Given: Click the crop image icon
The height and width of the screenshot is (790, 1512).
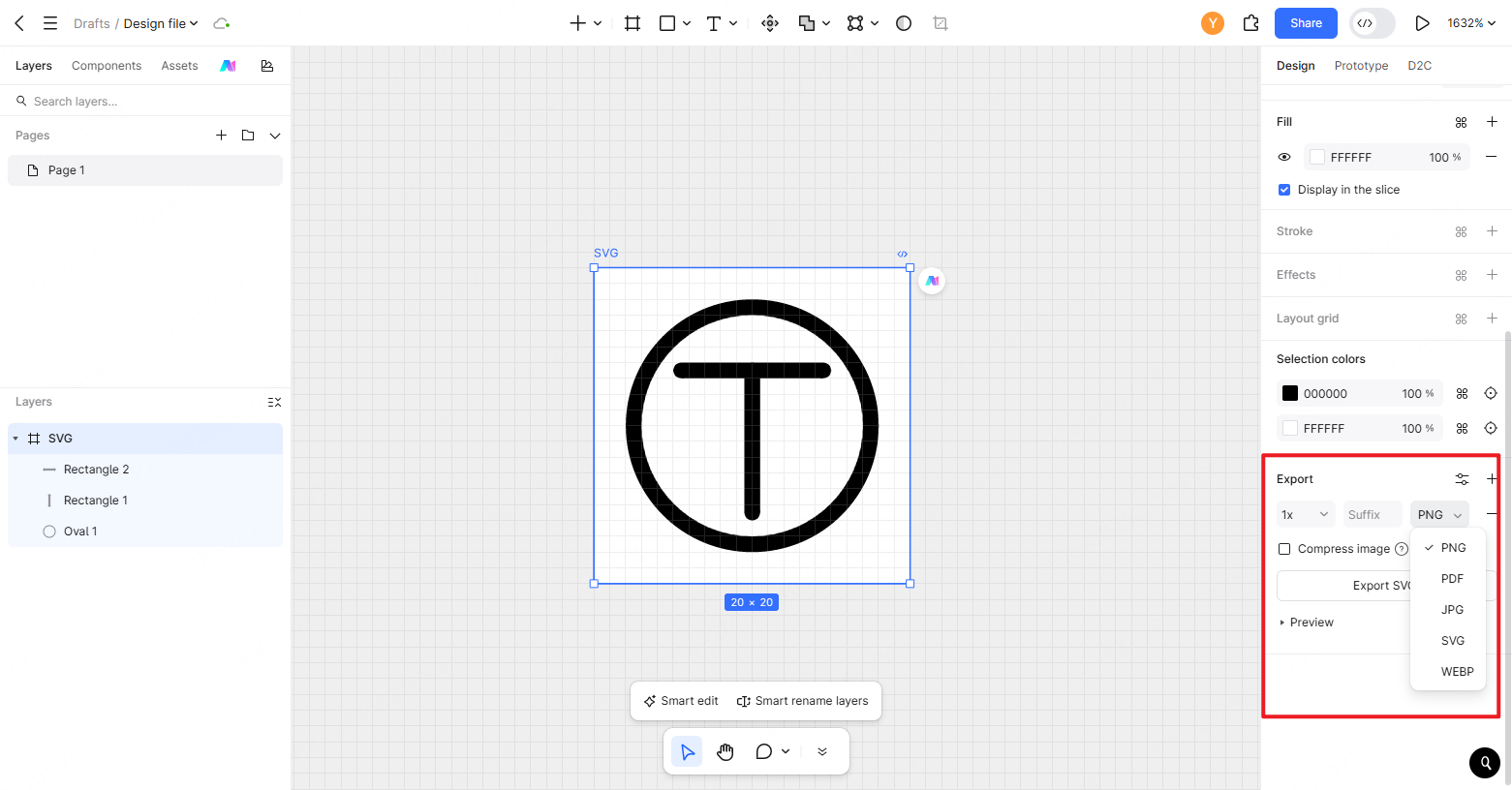Looking at the screenshot, I should point(940,23).
